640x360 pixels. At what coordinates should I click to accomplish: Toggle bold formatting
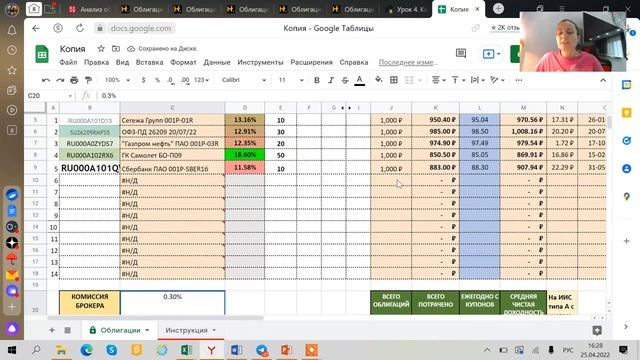pyautogui.click(x=317, y=80)
